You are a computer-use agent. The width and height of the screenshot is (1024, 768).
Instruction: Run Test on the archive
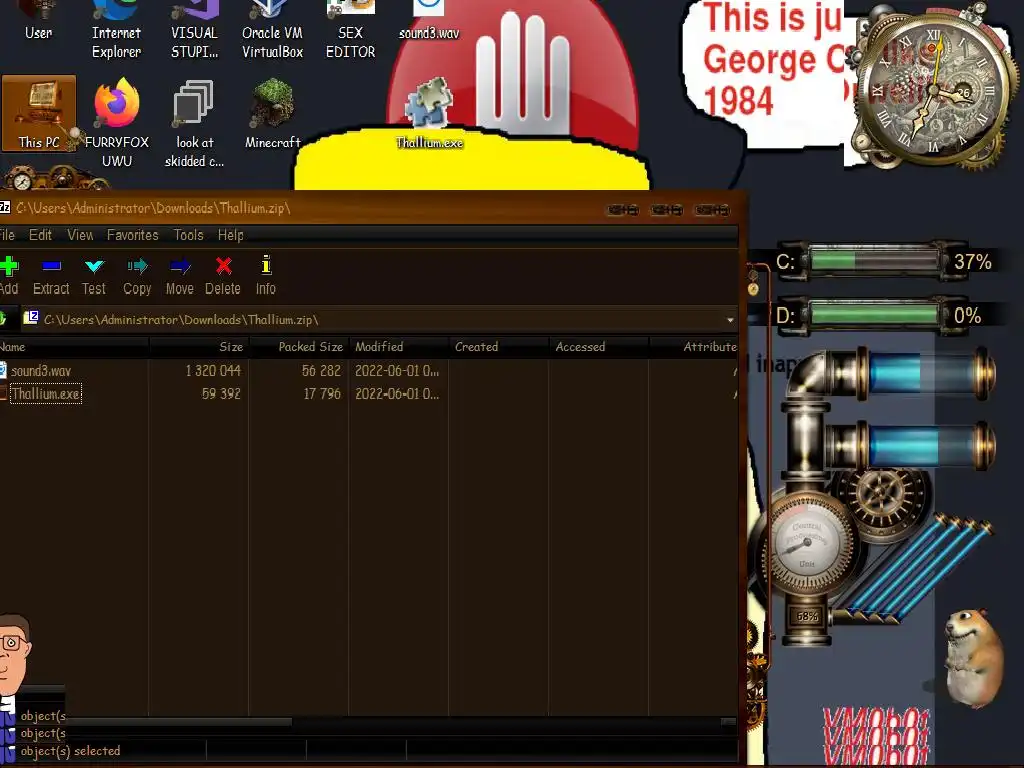[93, 276]
